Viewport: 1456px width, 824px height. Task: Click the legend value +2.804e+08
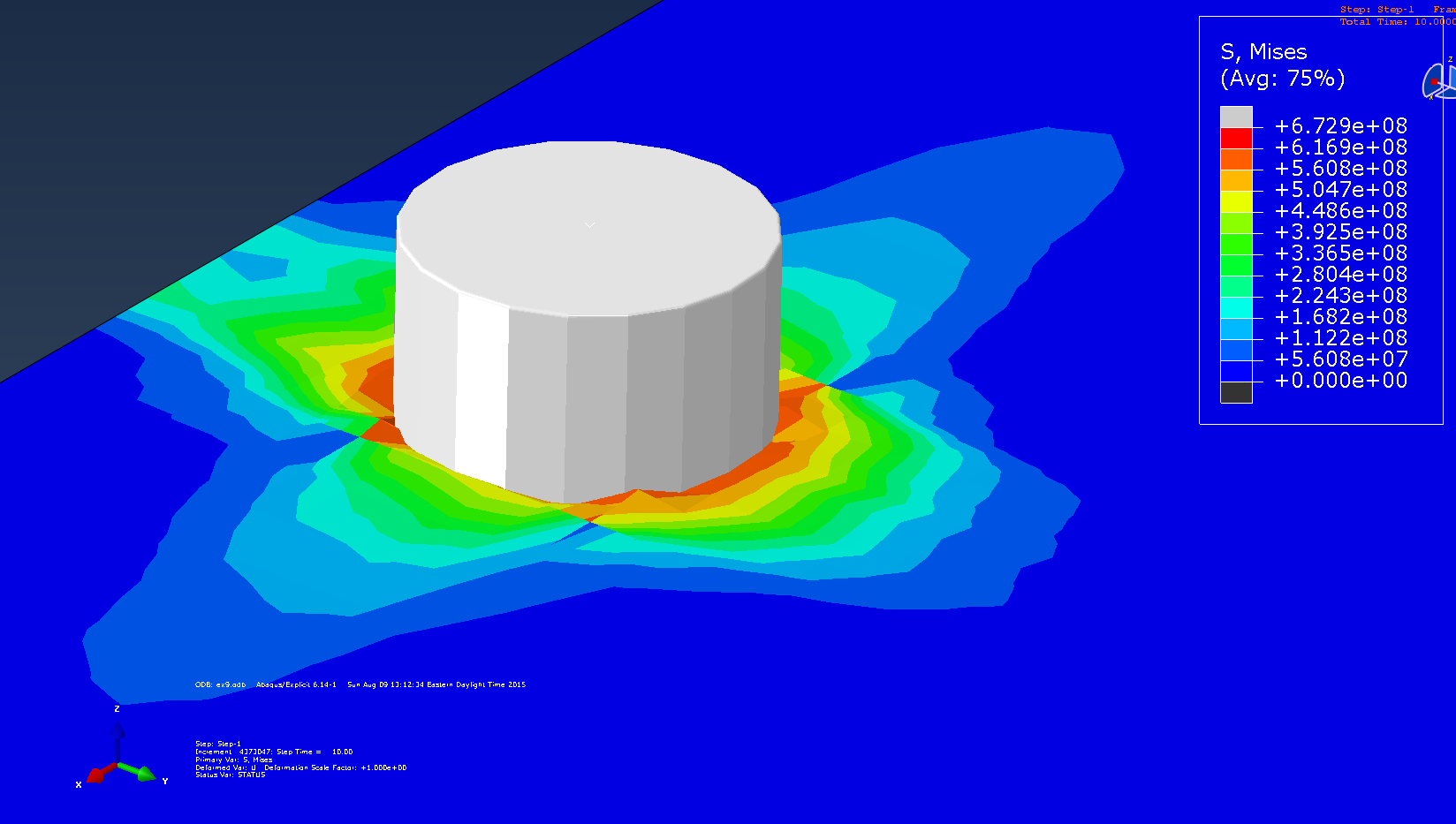point(1341,275)
